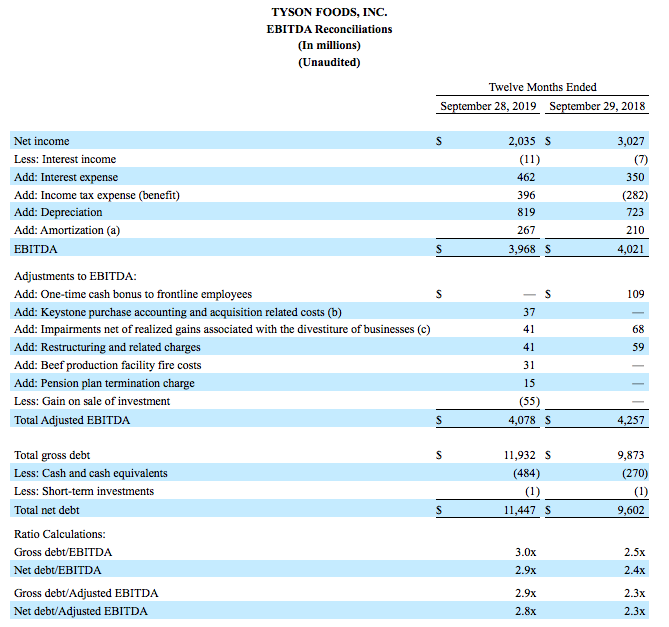Viewport: 669px width, 627px height.
Task: Click fire costs value 31
Action: 529,365
